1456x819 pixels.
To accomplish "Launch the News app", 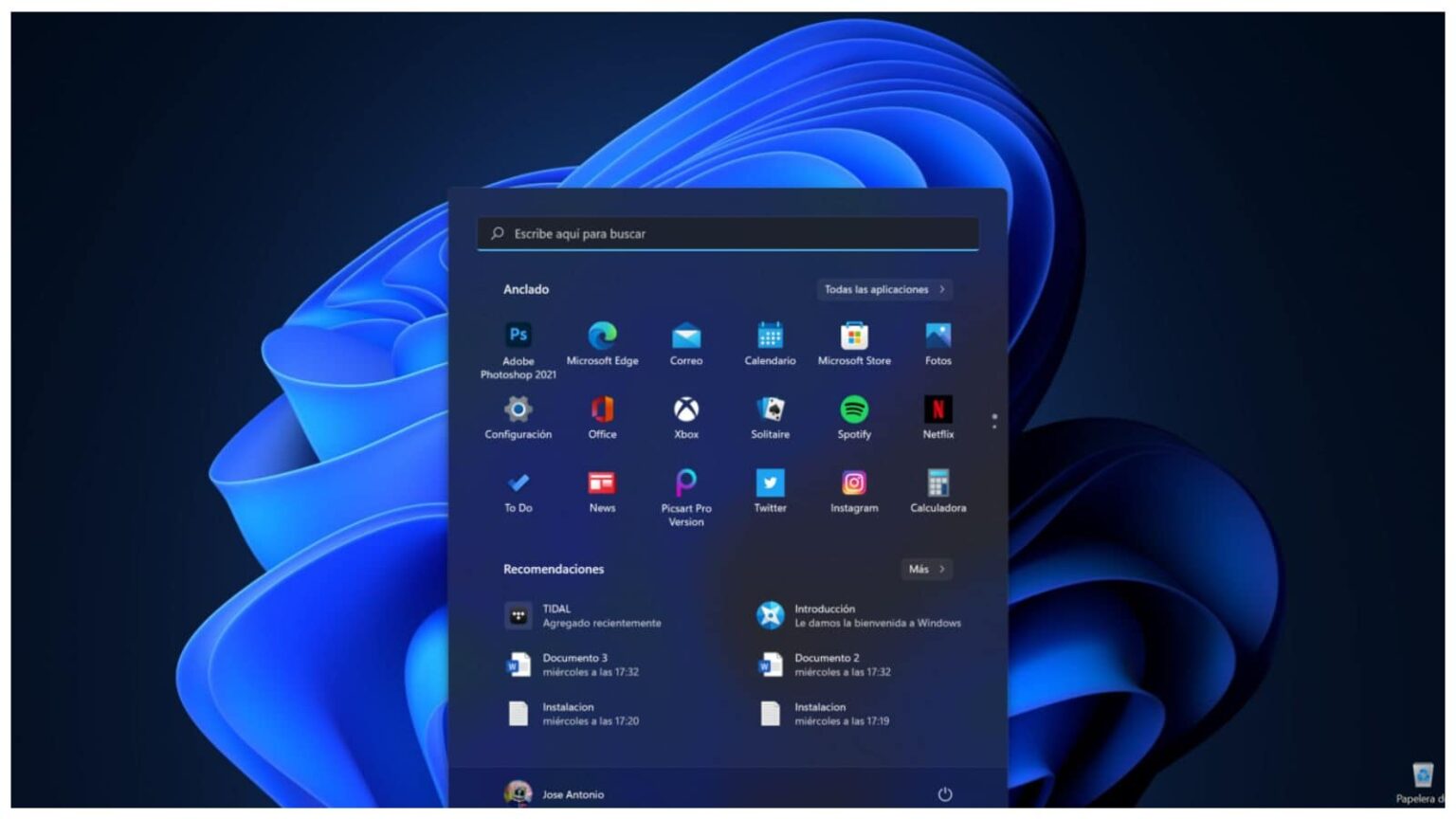I will point(602,491).
